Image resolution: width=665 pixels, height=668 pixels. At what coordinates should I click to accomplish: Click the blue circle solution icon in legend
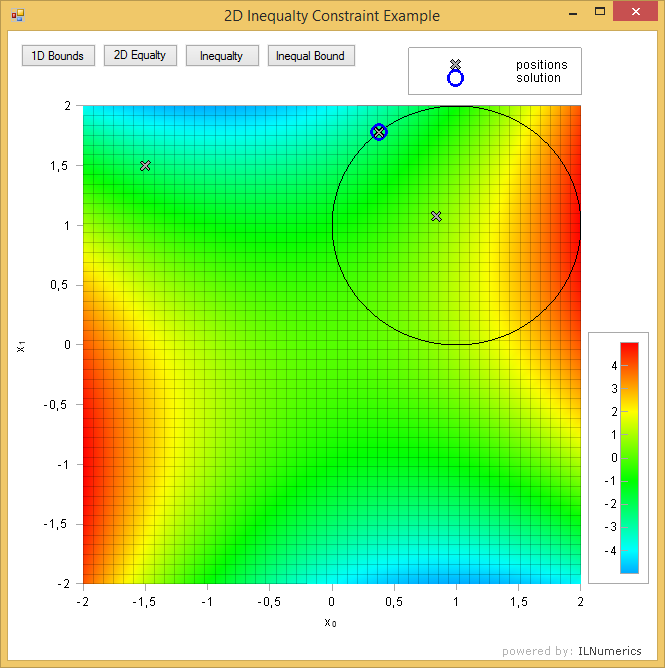pyautogui.click(x=455, y=78)
